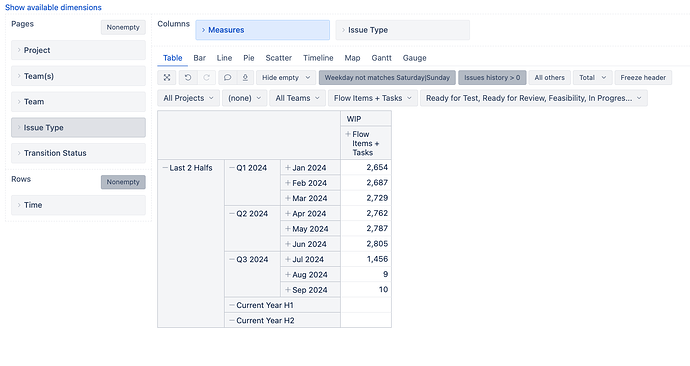690x366 pixels.
Task: Click the Show available dimensions link
Action: coord(53,7)
